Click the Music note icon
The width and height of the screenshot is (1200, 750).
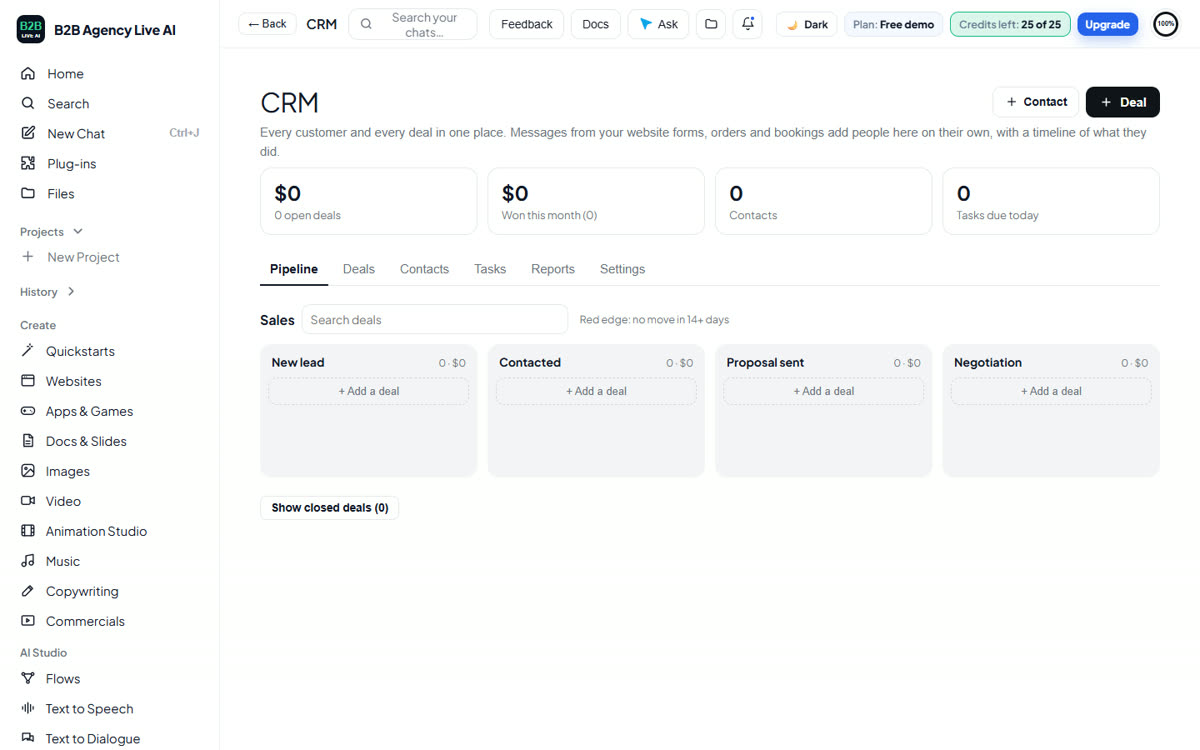click(x=27, y=561)
